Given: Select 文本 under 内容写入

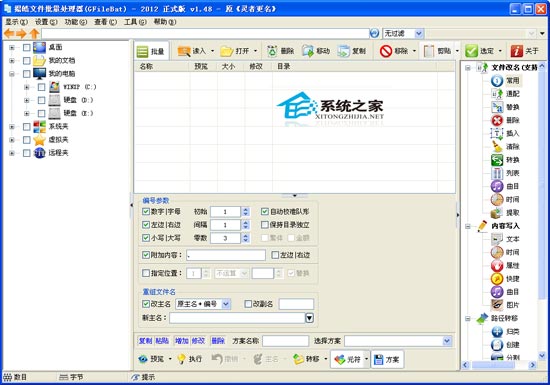Looking at the screenshot, I should 512,239.
